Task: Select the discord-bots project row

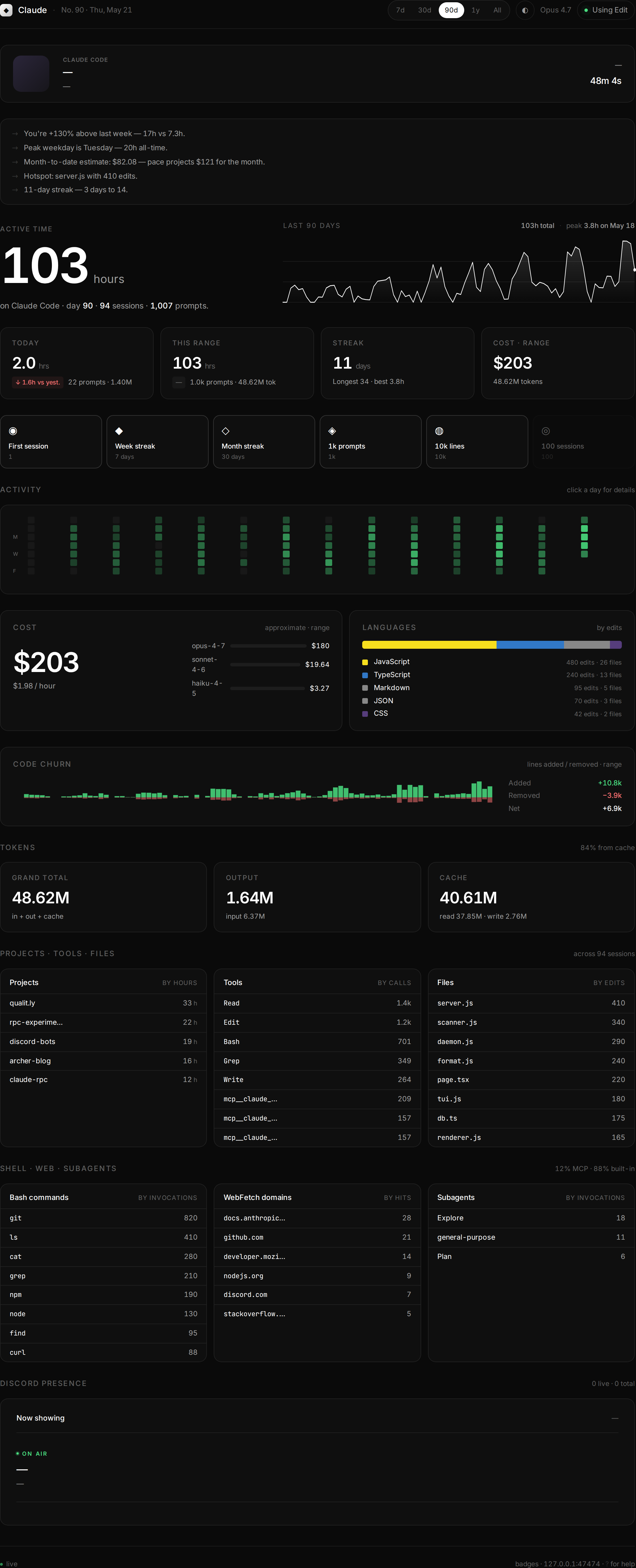Action: (103, 1041)
